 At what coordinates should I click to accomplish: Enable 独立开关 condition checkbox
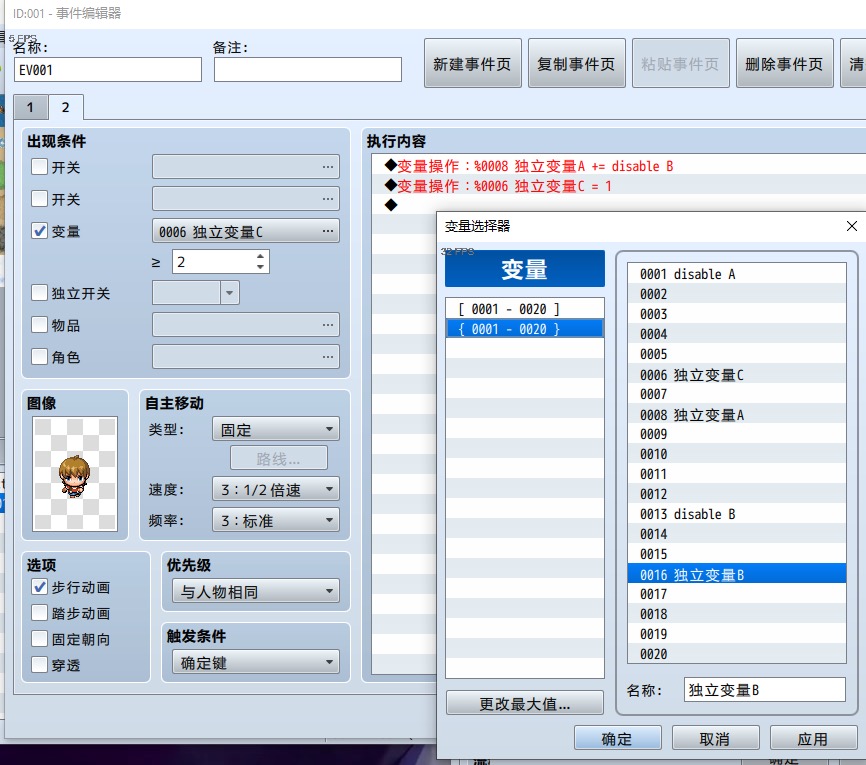pyautogui.click(x=39, y=292)
